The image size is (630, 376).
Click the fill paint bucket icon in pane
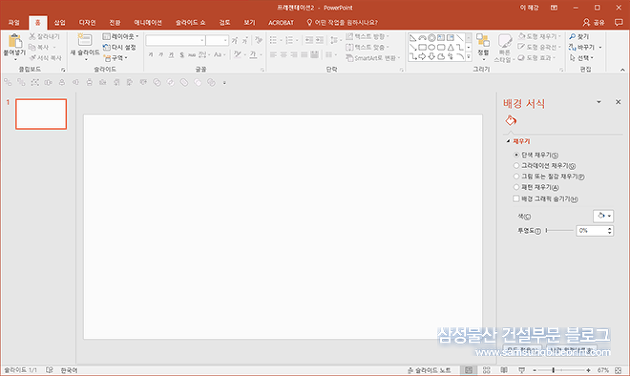(511, 121)
